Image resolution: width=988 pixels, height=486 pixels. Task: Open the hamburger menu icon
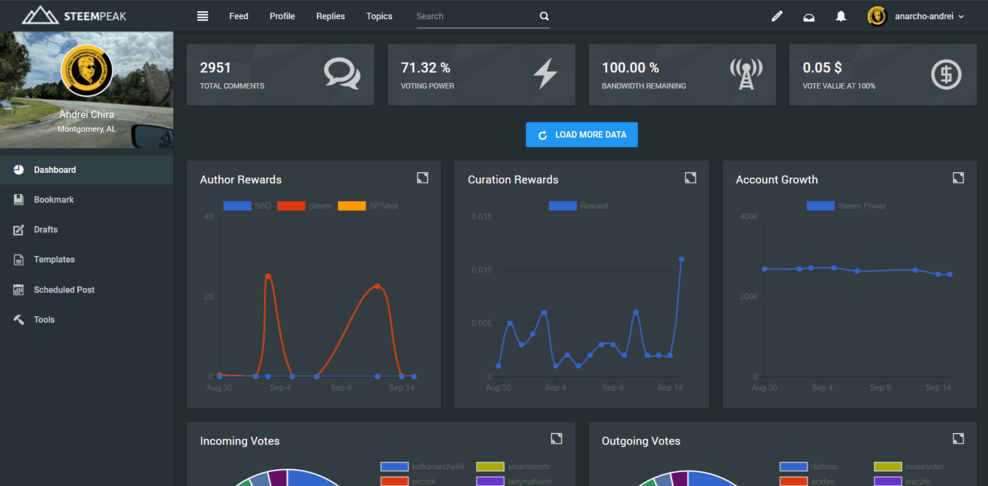[x=202, y=16]
